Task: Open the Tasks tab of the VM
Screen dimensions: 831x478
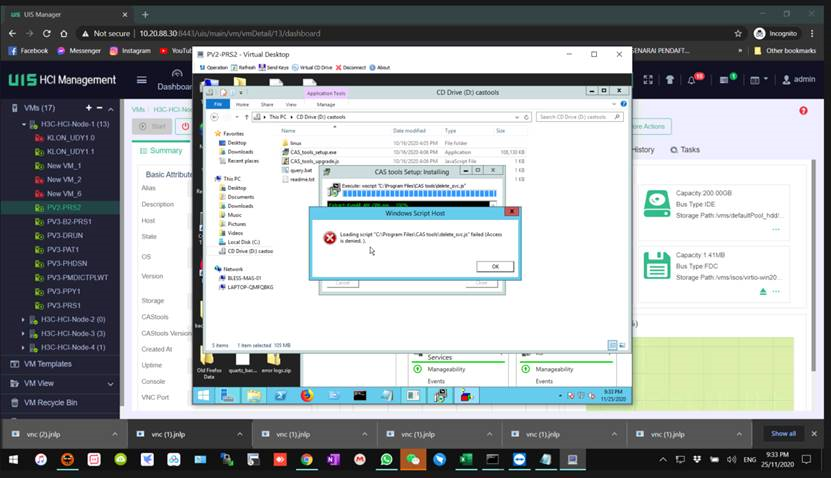Action: (685, 150)
